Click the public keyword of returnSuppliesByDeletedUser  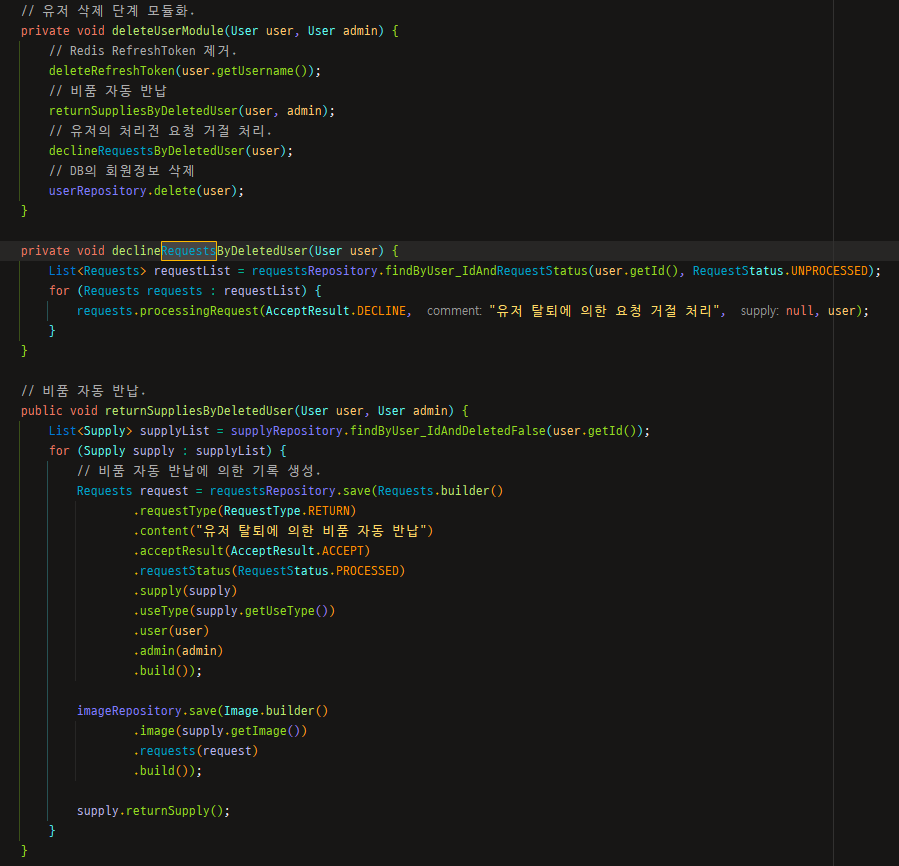click(41, 411)
